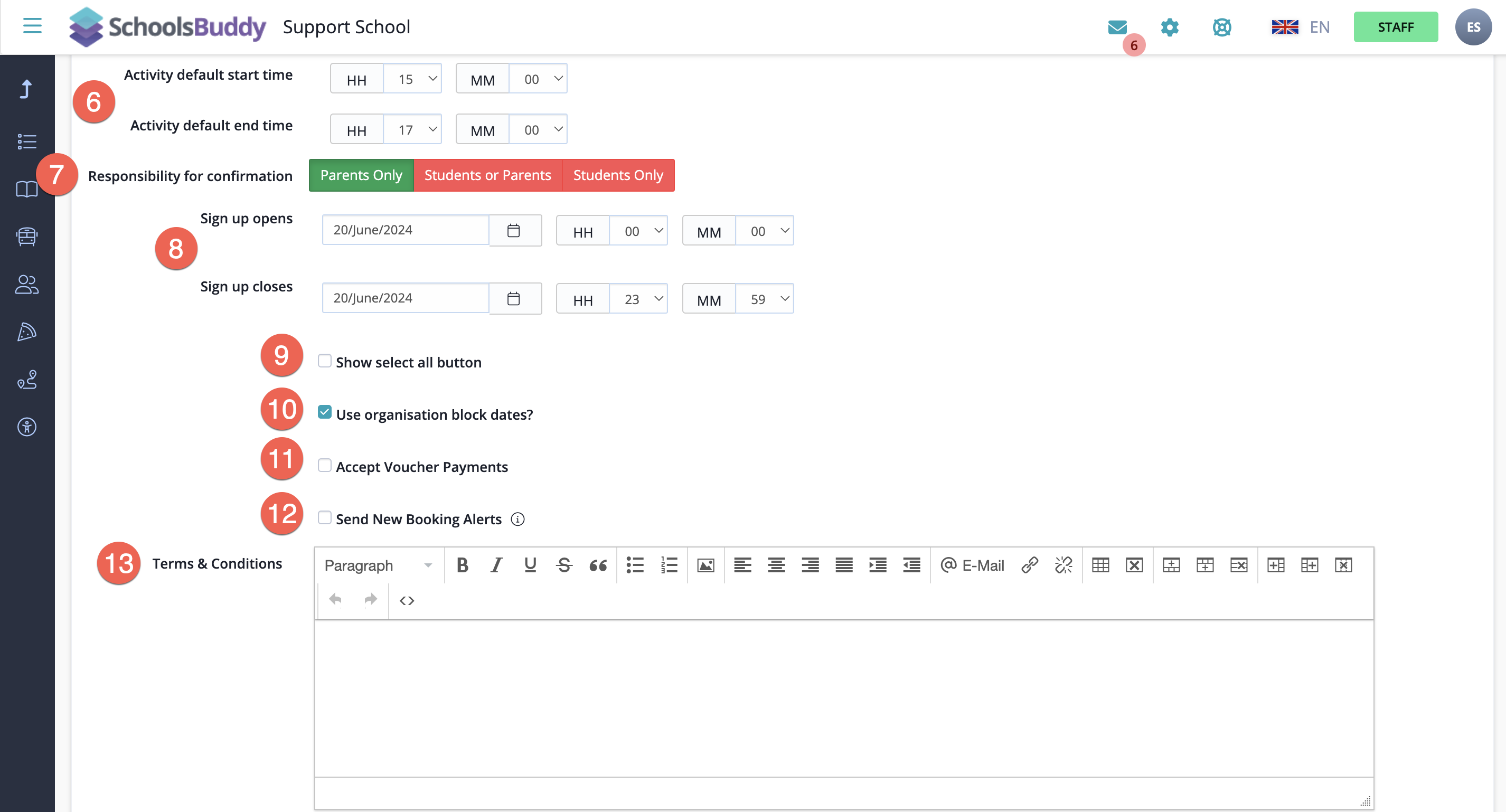Click the list icon in sidebar

click(27, 141)
